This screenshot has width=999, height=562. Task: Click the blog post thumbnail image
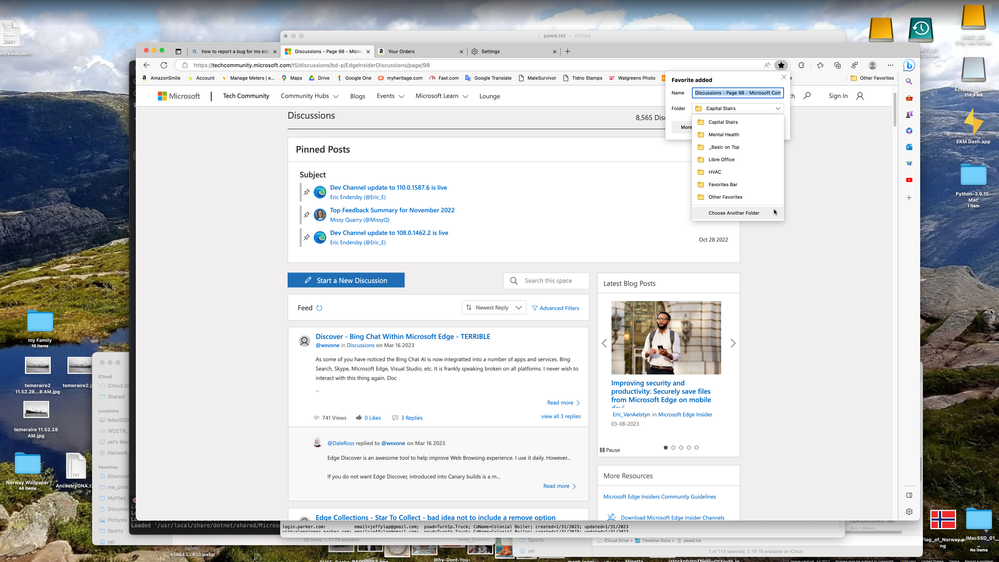[666, 338]
